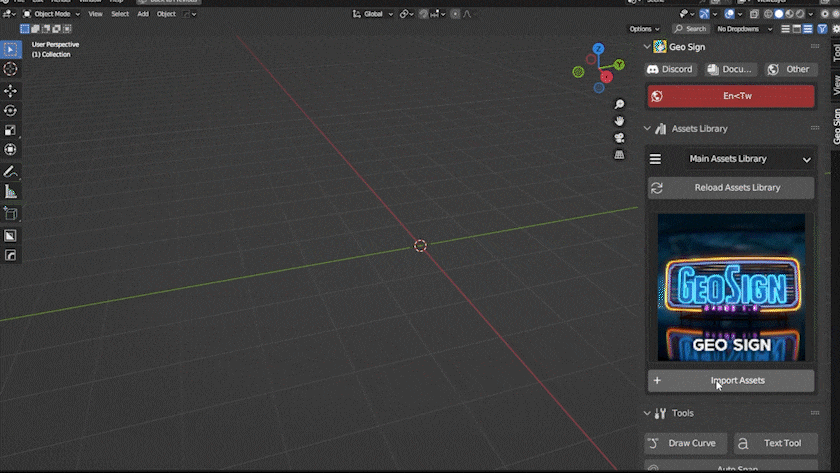The image size is (840, 473).
Task: Switch to the Geo Sign sidebar tab
Action: coord(835,126)
